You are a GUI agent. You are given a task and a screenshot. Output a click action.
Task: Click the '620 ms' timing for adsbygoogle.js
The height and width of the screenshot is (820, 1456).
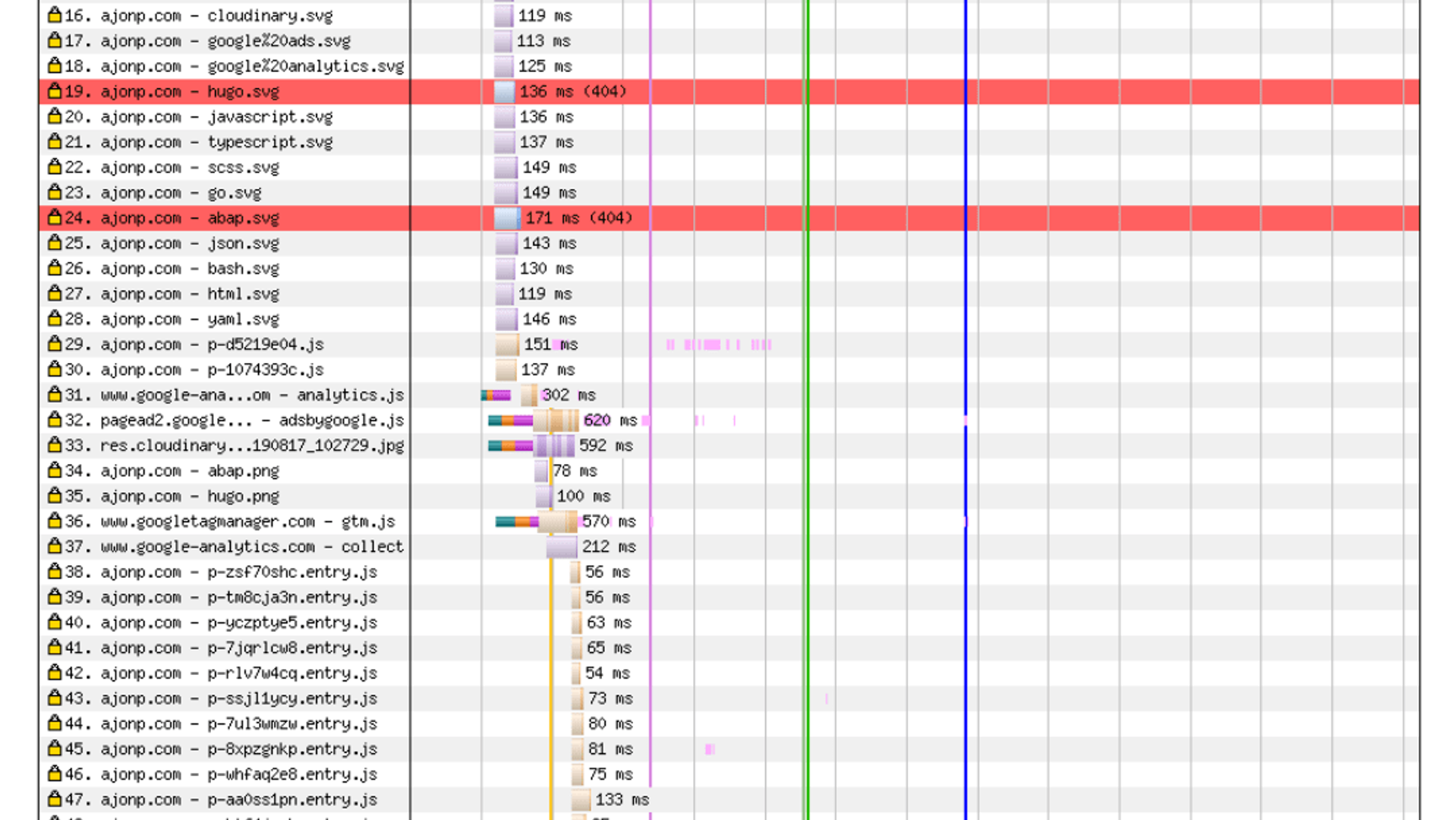pyautogui.click(x=610, y=420)
